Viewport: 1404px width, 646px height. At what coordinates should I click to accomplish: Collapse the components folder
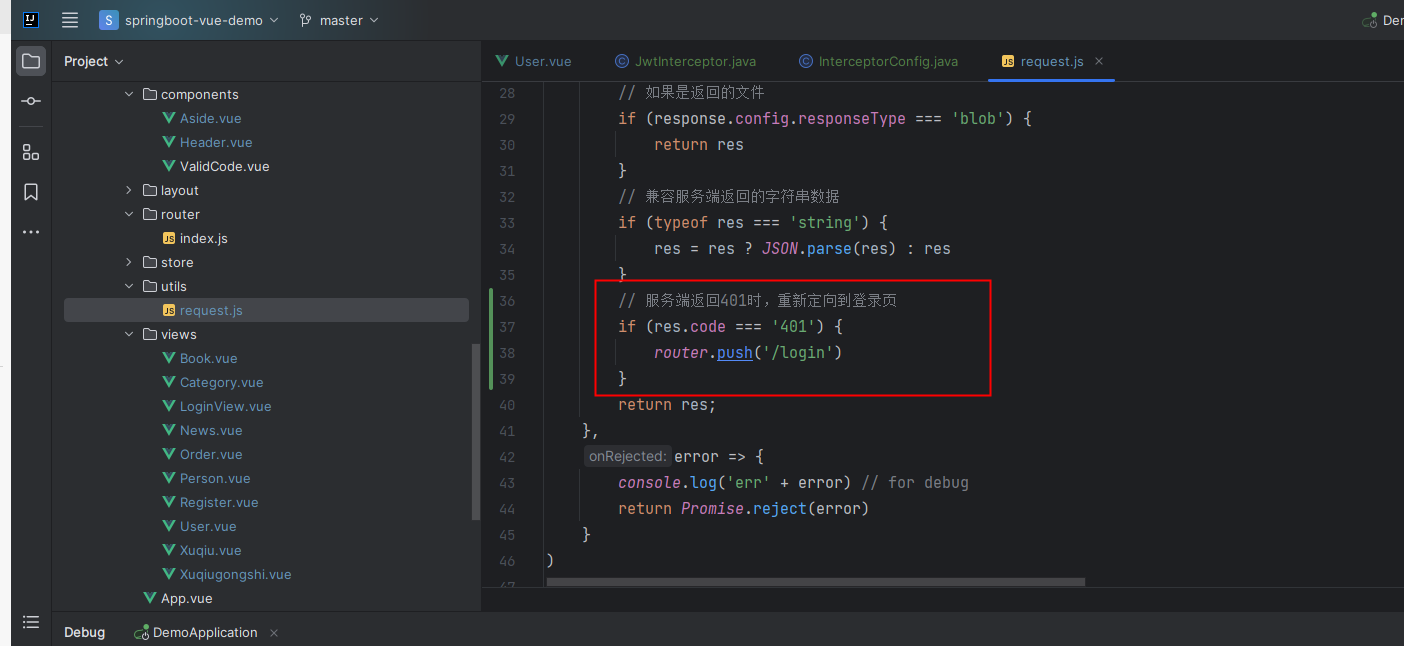click(128, 93)
